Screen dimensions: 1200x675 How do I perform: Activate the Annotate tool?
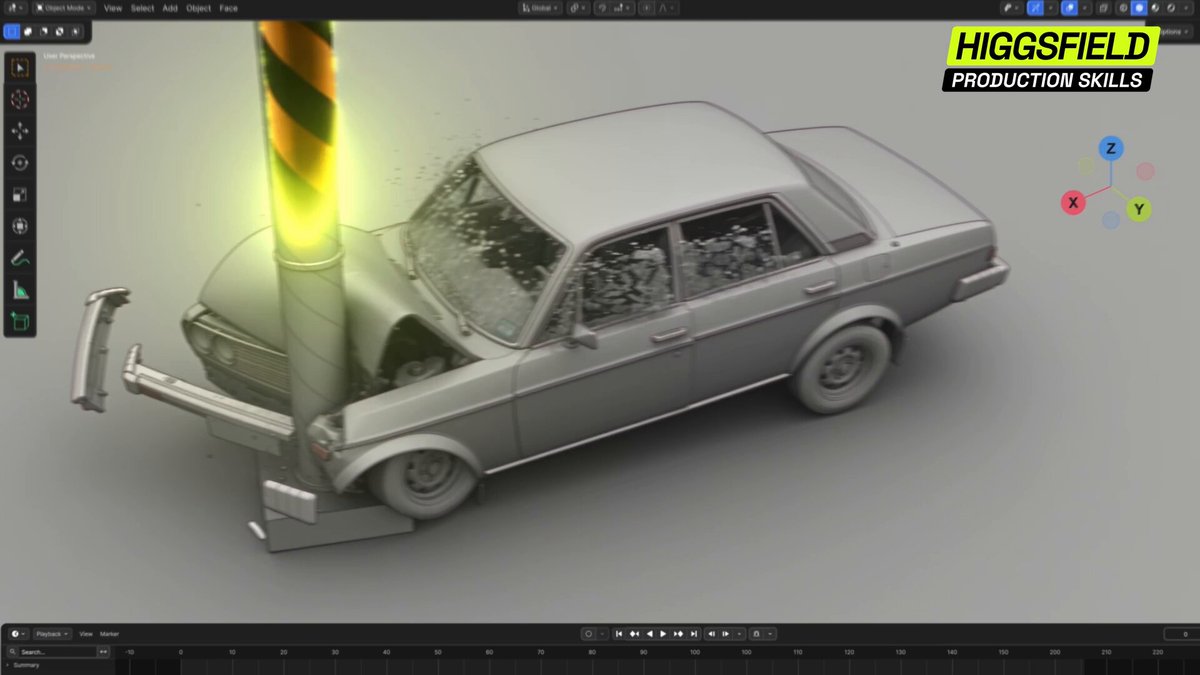pos(20,259)
